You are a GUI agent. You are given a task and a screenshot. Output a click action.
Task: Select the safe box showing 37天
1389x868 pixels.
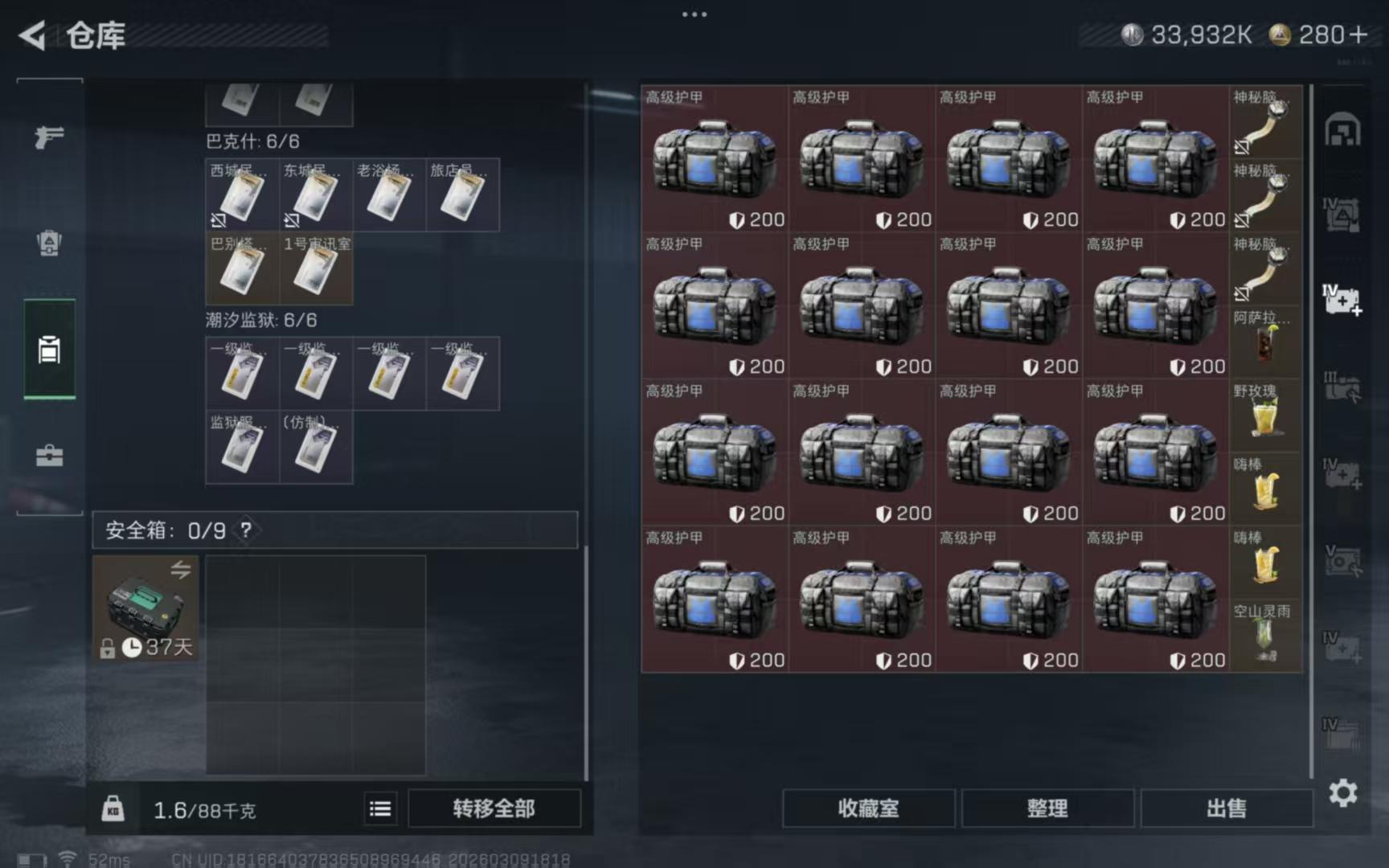pos(145,608)
